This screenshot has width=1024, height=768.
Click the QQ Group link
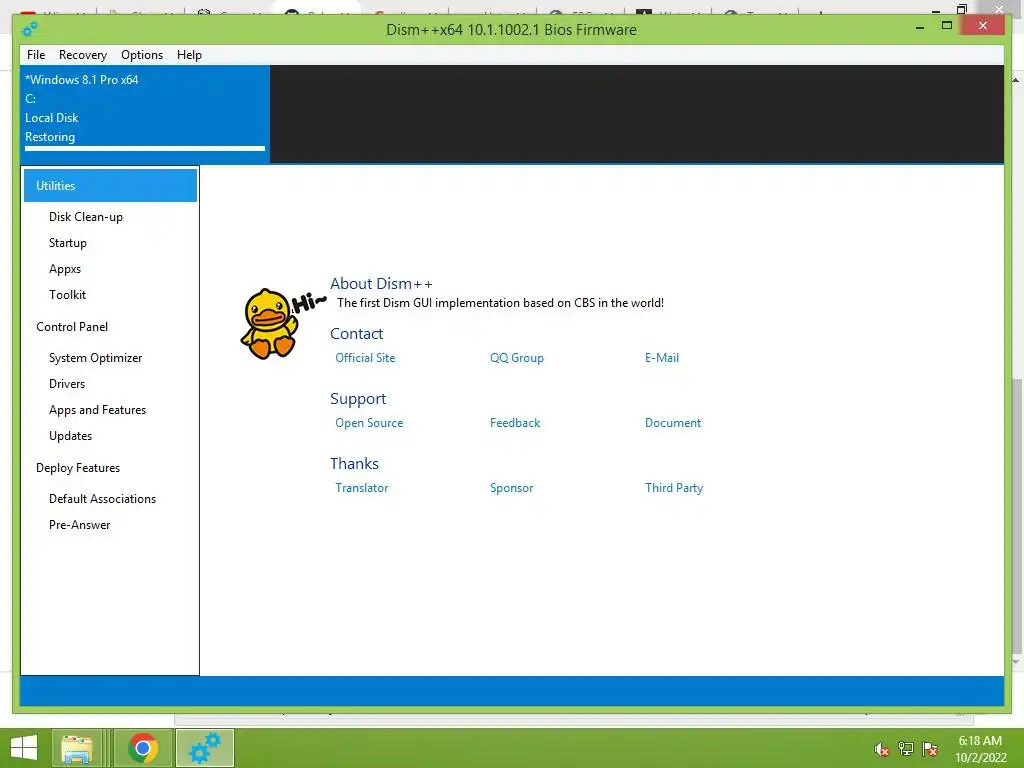tap(517, 358)
